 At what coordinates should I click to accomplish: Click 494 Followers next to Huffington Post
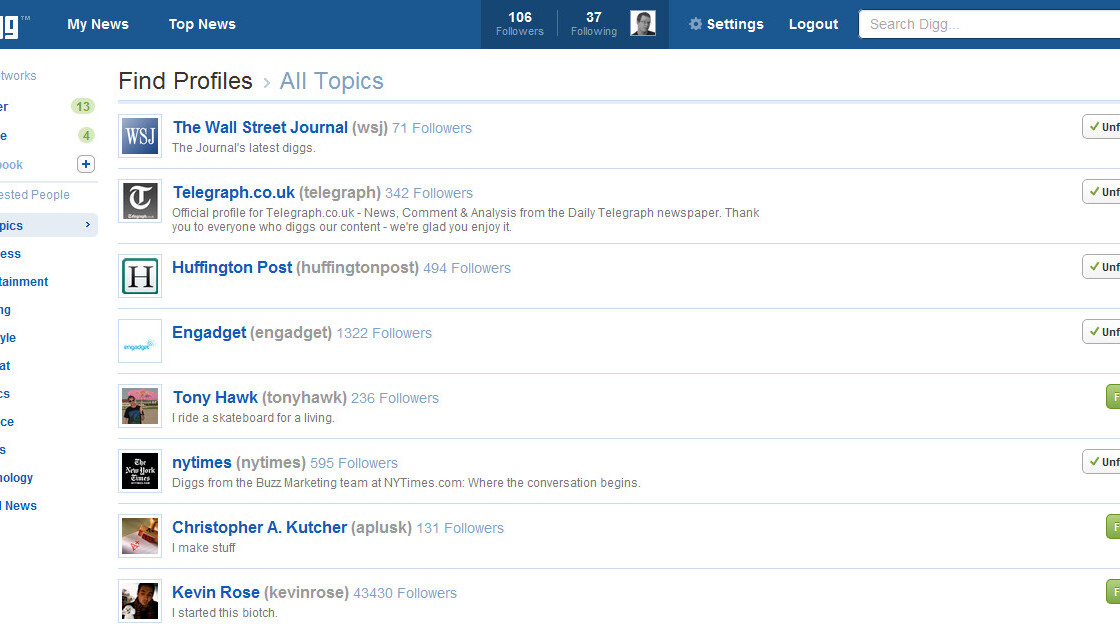pyautogui.click(x=467, y=268)
